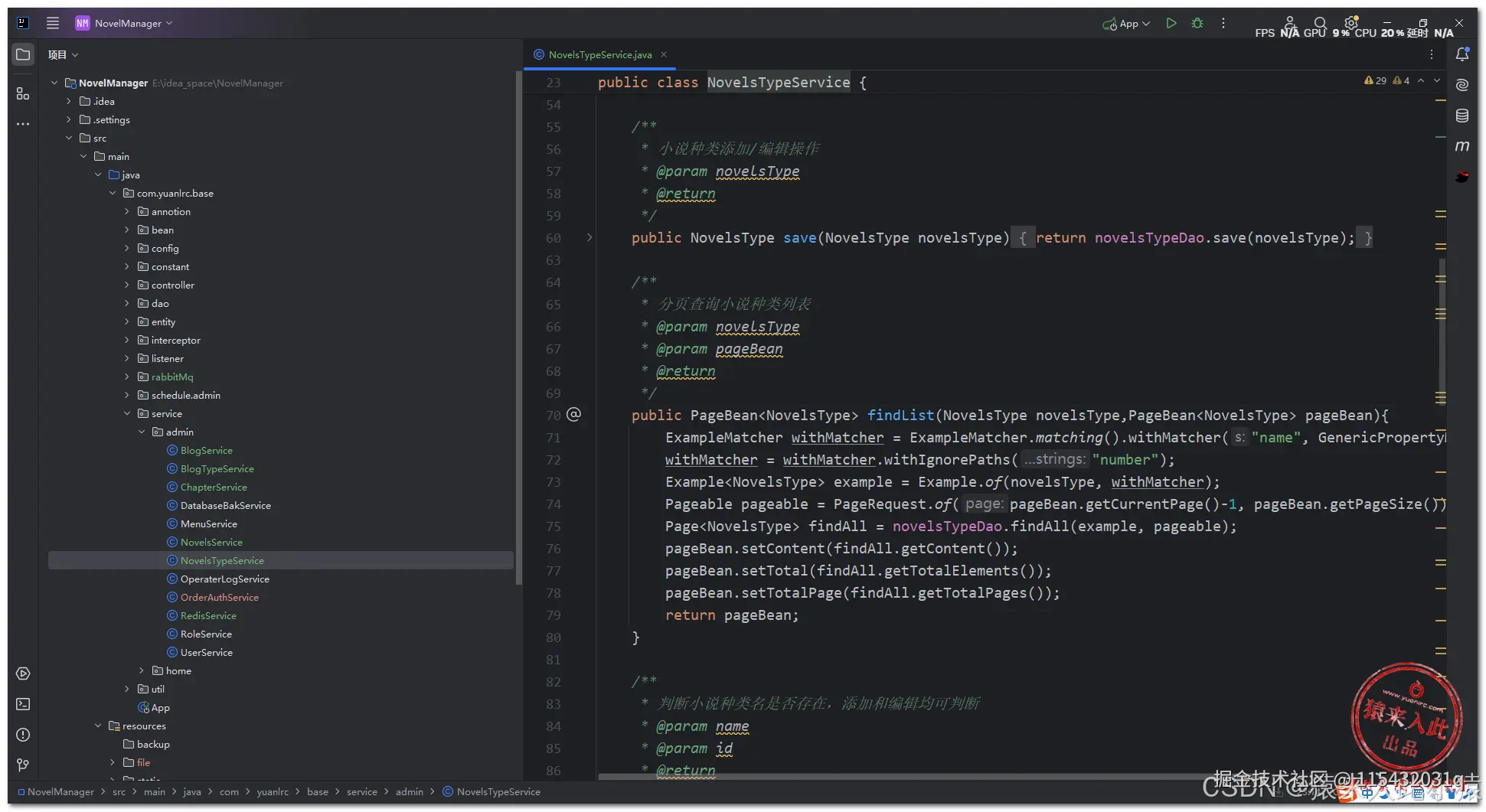Open the main hamburger menu
Screen dimensions: 1486x812
53,23
